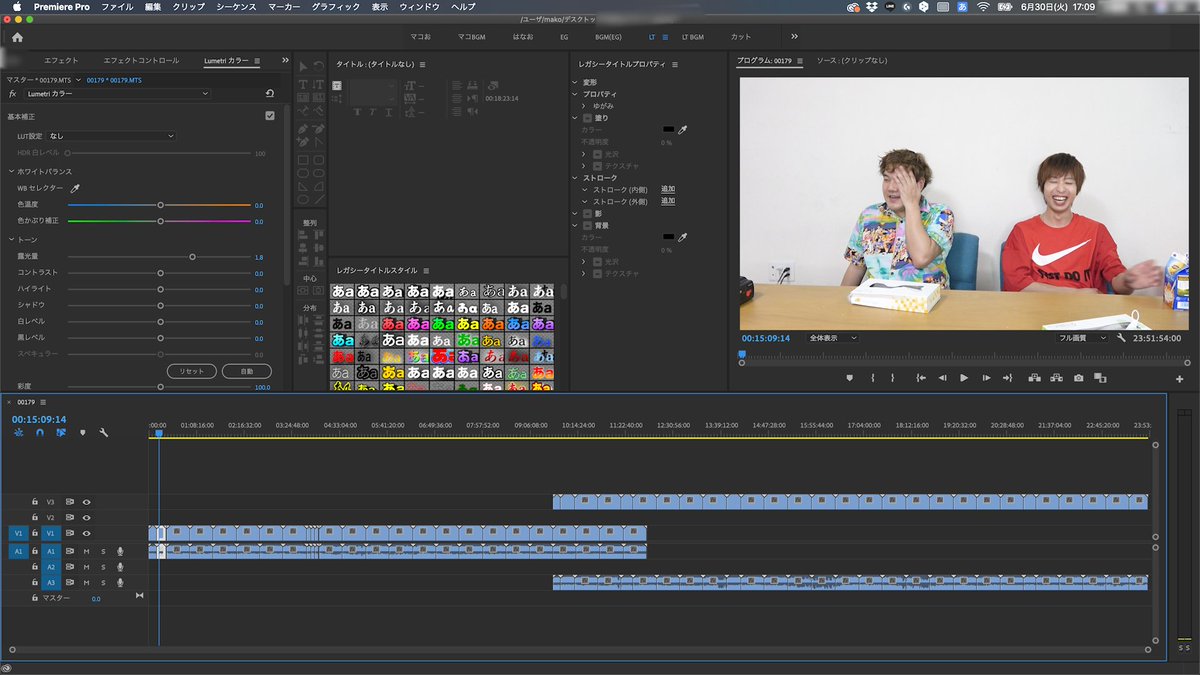This screenshot has width=1200, height=675.
Task: Open Wi-Fi status menu
Action: [983, 7]
